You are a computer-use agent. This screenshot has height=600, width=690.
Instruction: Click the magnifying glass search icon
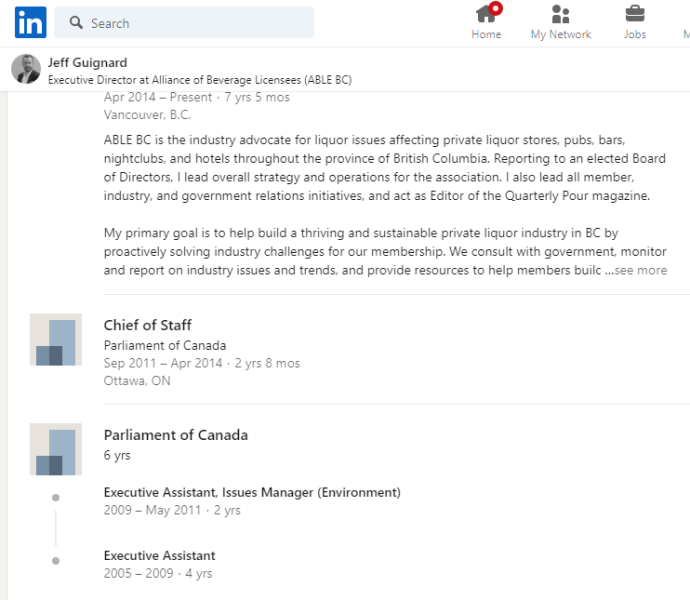tap(76, 23)
